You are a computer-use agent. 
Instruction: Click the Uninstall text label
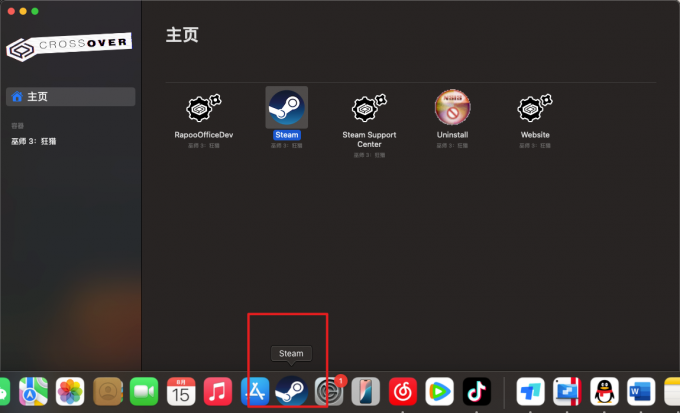click(x=452, y=135)
